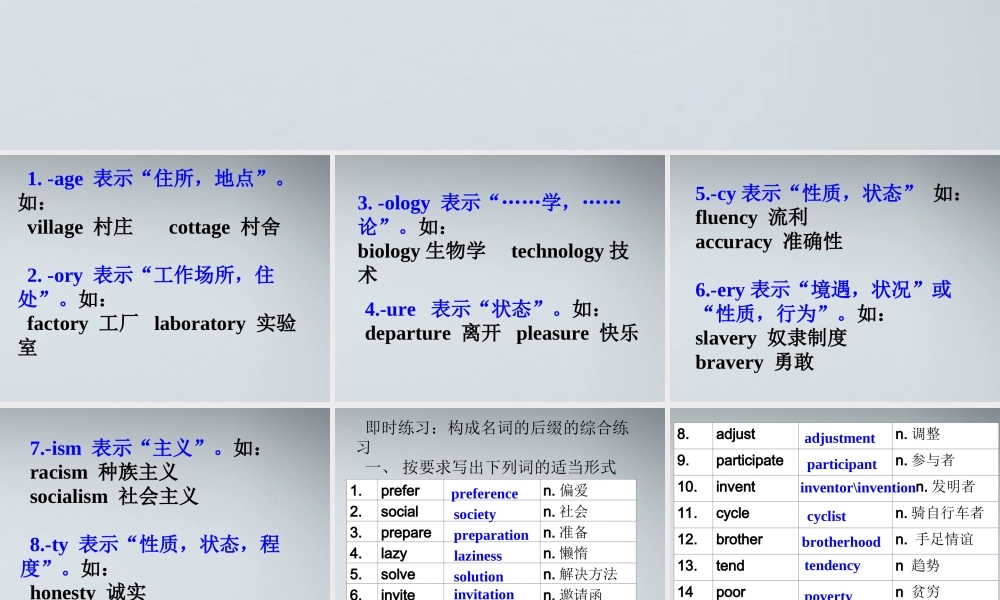Click the definition 'n. 骑自行车者'
The image size is (1000, 600).
click(939, 513)
